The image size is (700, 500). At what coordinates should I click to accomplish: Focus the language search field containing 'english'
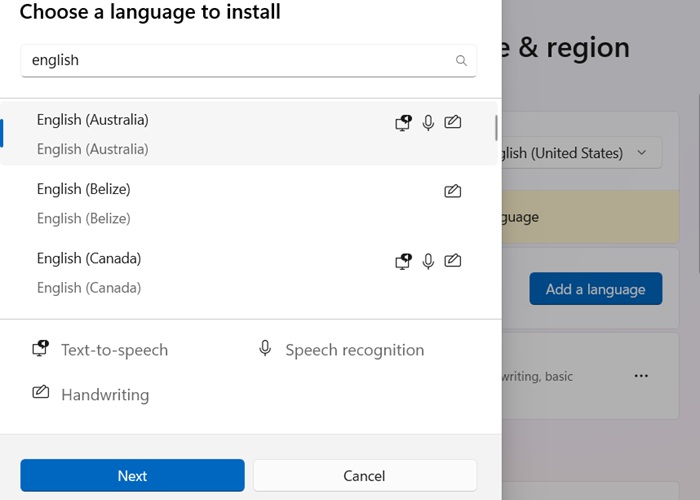pos(249,60)
